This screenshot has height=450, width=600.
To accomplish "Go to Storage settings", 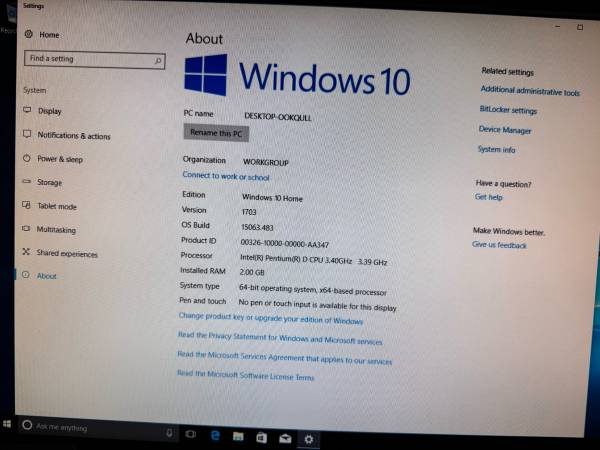I will [x=49, y=183].
